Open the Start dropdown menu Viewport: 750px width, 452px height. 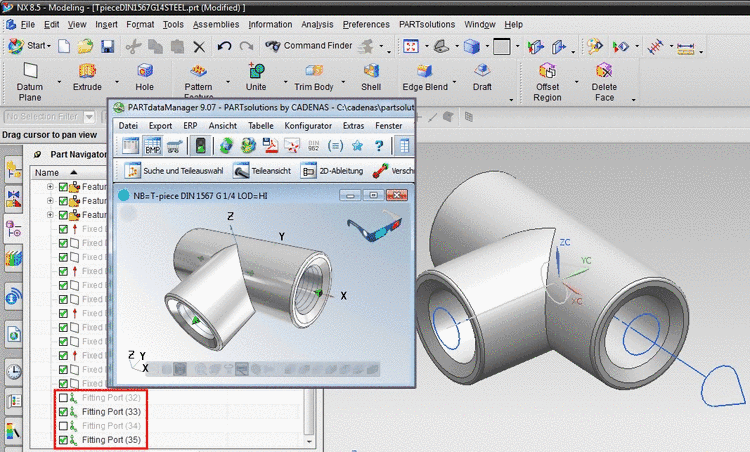pos(30,46)
